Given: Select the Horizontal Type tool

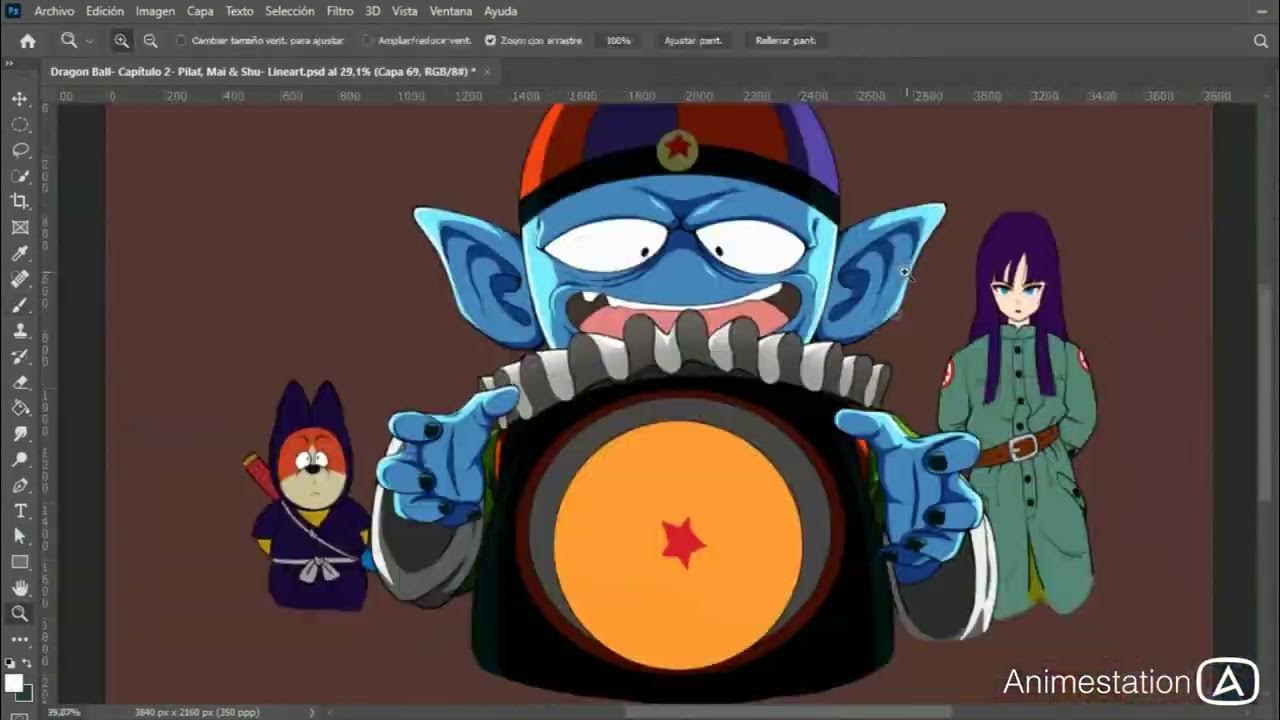Looking at the screenshot, I should [x=20, y=511].
